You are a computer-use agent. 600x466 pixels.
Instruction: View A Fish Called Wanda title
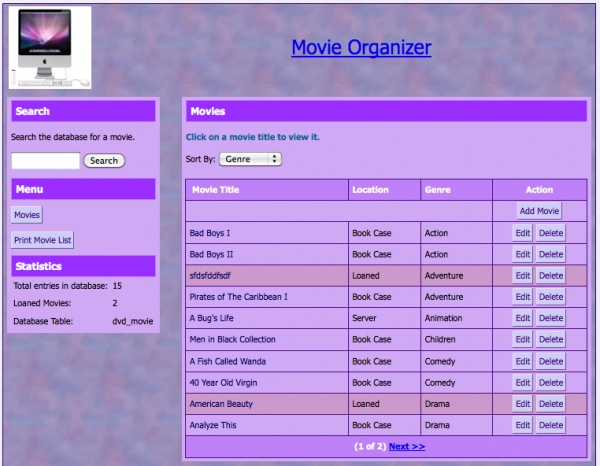point(227,362)
